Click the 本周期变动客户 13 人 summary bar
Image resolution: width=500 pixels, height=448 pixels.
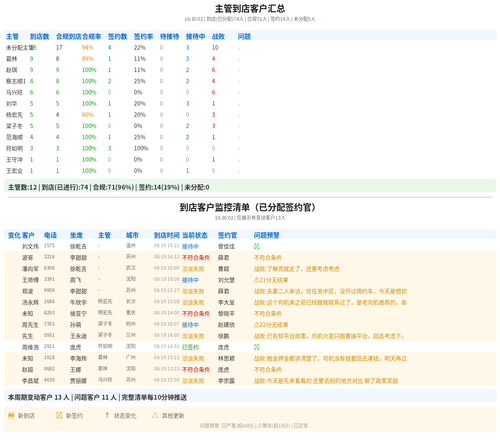(x=250, y=397)
